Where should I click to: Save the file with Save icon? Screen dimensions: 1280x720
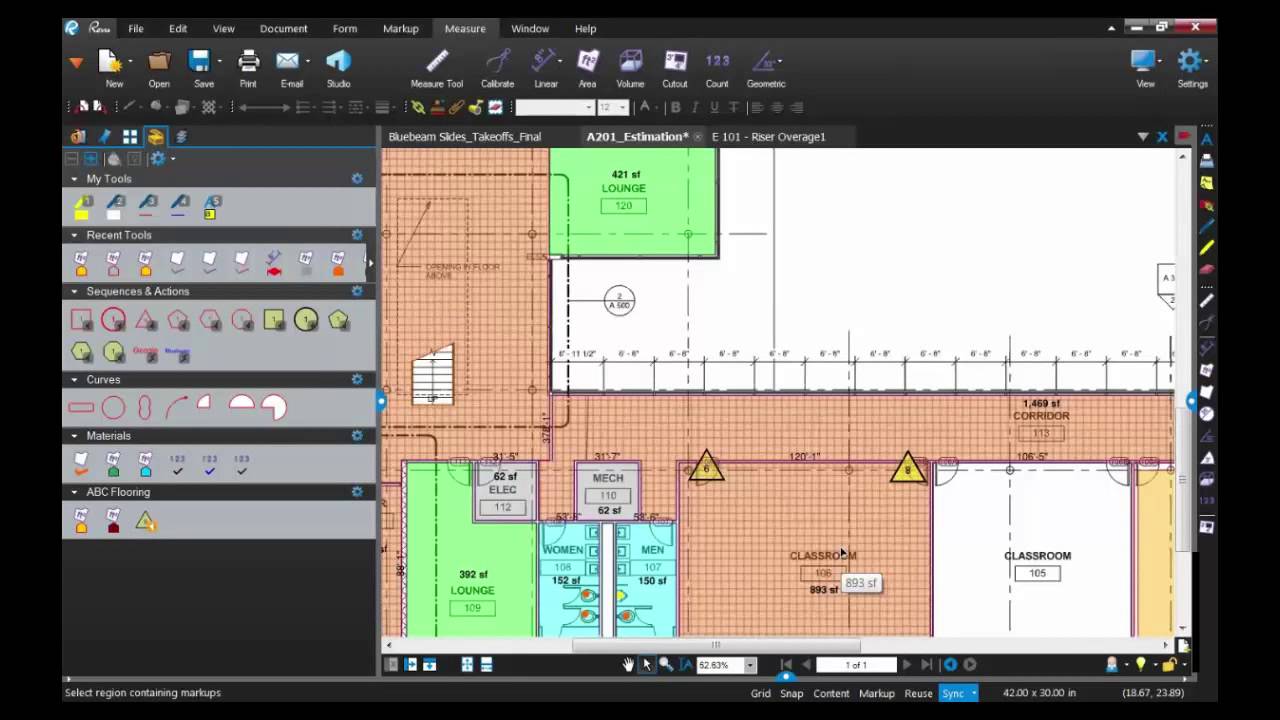200,61
